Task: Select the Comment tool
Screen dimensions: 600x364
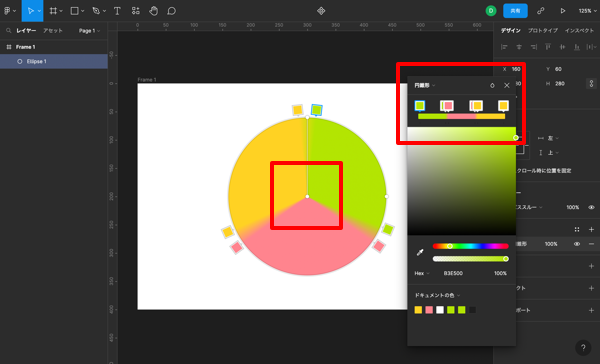Action: point(171,11)
